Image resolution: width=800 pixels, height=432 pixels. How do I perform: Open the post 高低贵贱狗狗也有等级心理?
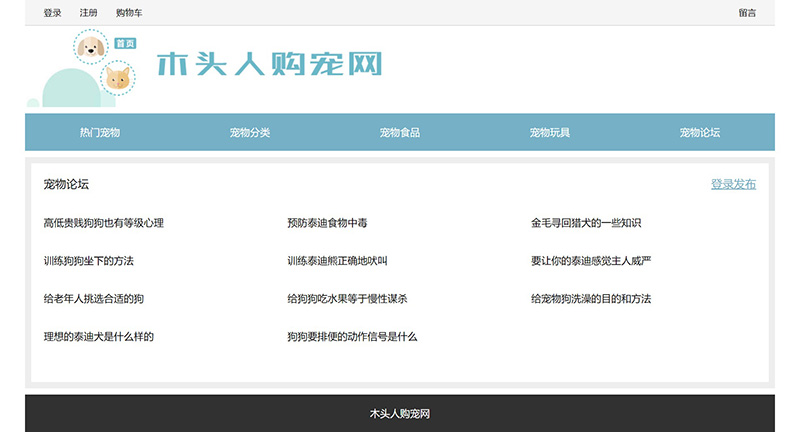click(x=104, y=223)
